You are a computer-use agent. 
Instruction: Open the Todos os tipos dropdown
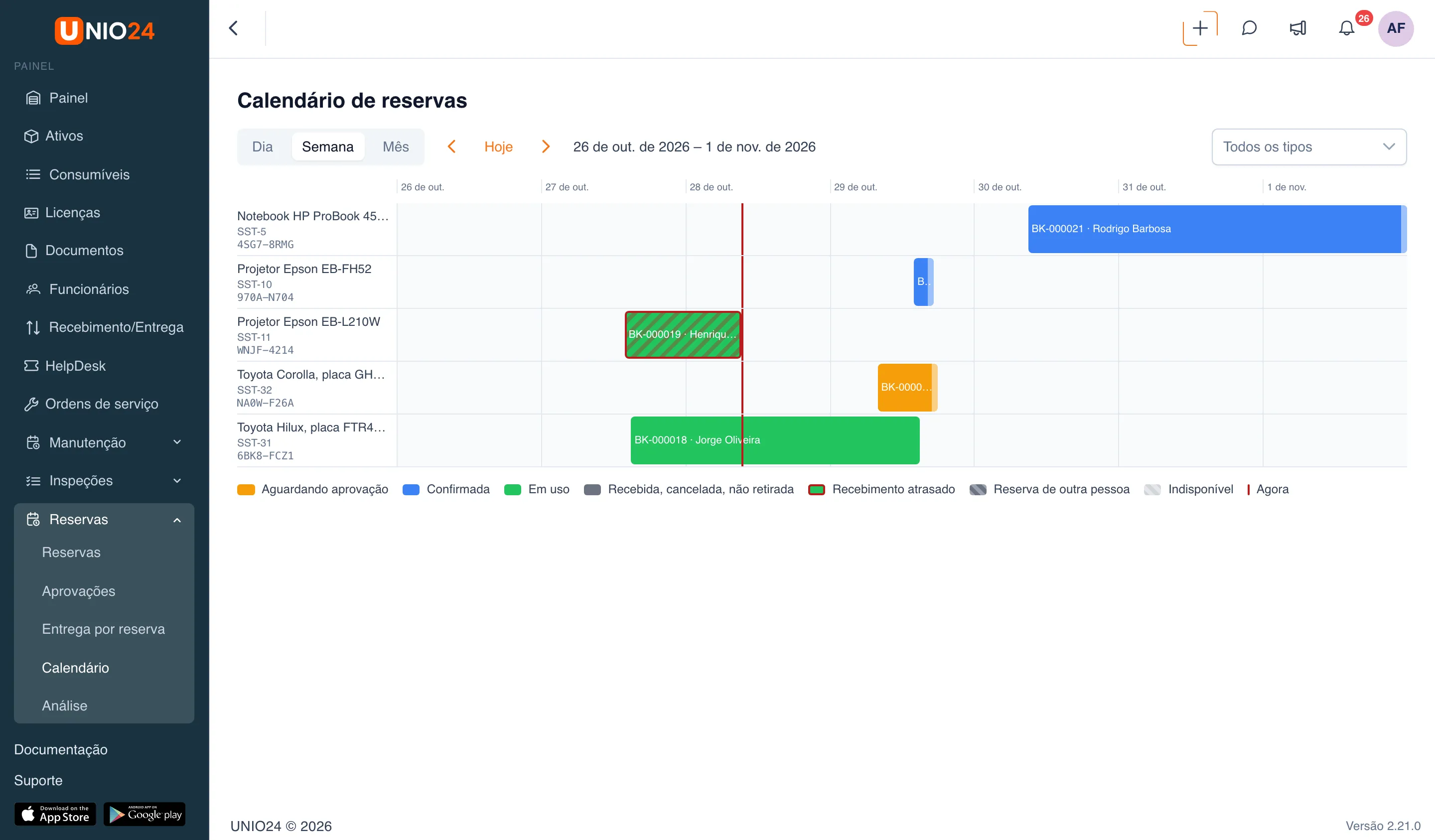tap(1308, 147)
